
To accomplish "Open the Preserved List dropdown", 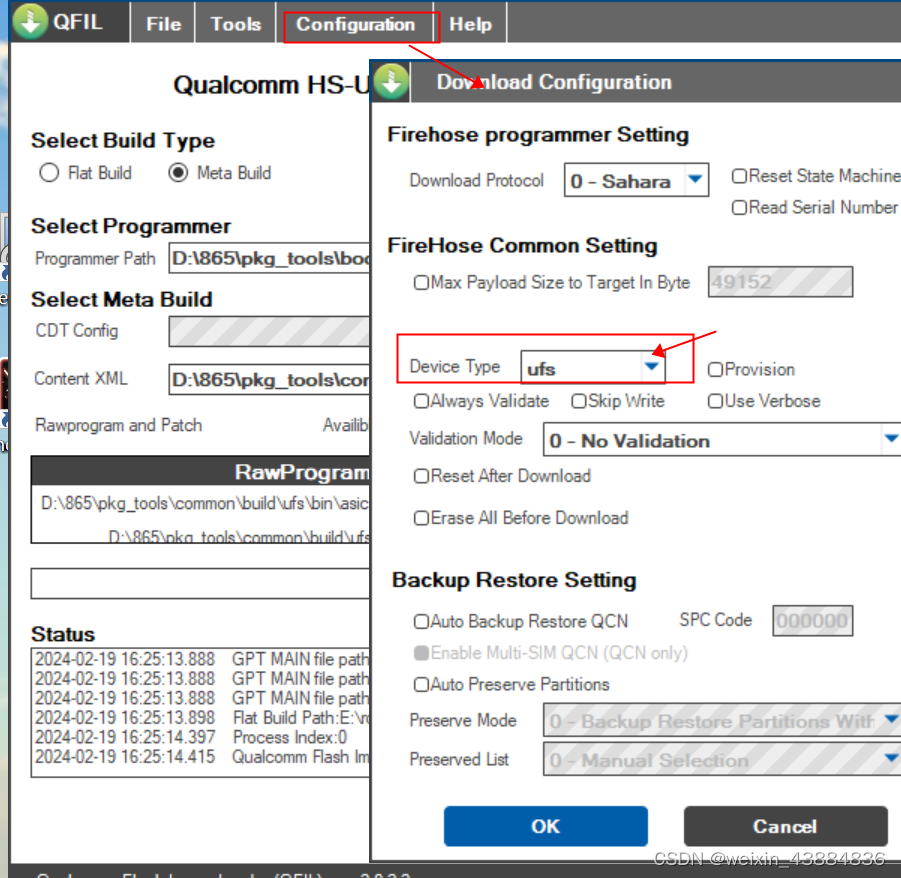I will click(x=722, y=760).
